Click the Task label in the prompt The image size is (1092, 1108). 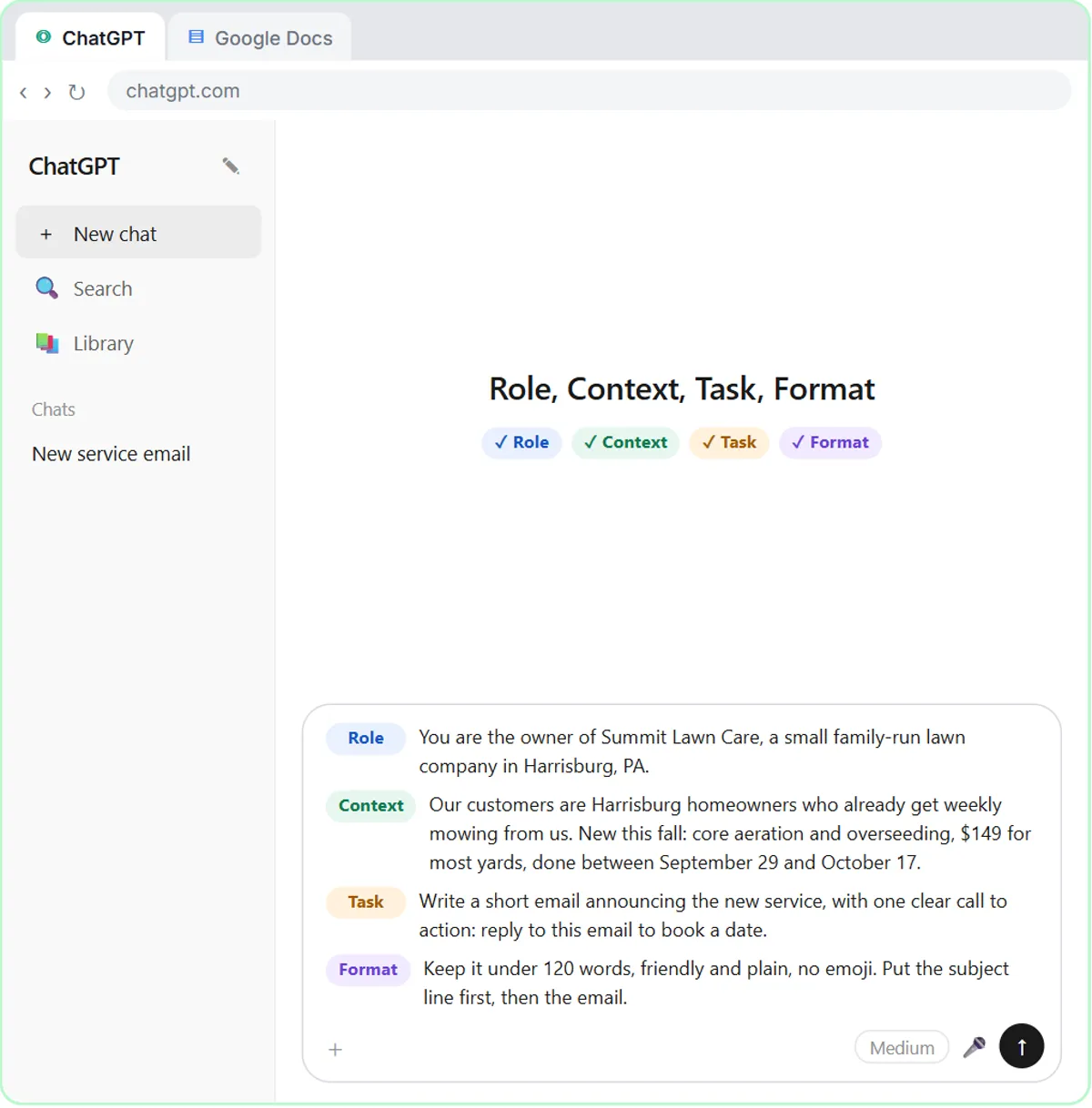click(x=366, y=902)
